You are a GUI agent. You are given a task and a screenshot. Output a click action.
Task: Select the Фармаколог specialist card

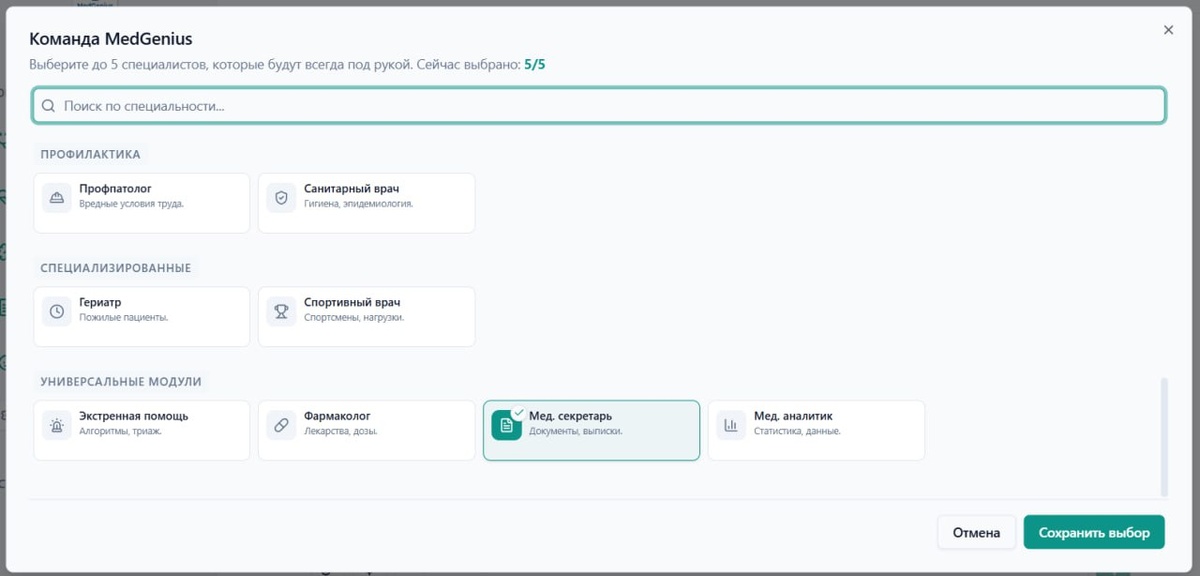(366, 430)
